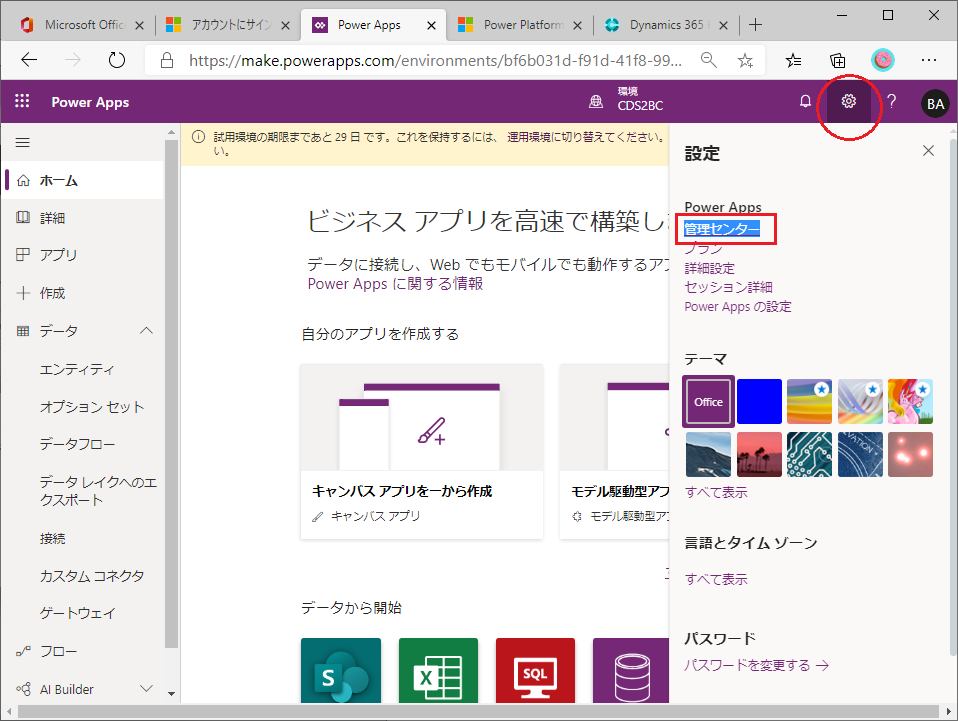Open the browser favorites list
The image size is (958, 721).
click(x=794, y=60)
